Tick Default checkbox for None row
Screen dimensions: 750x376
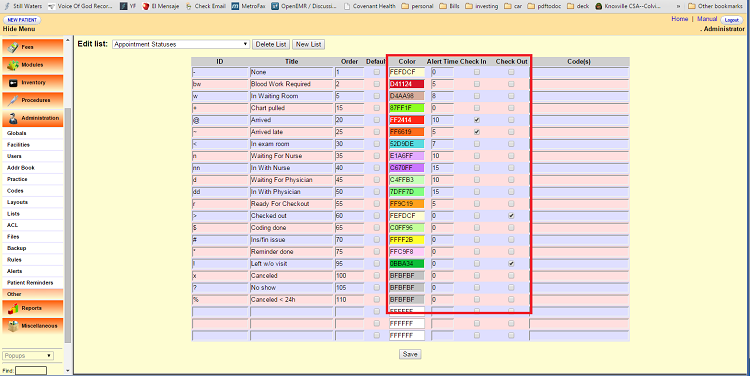pos(376,72)
